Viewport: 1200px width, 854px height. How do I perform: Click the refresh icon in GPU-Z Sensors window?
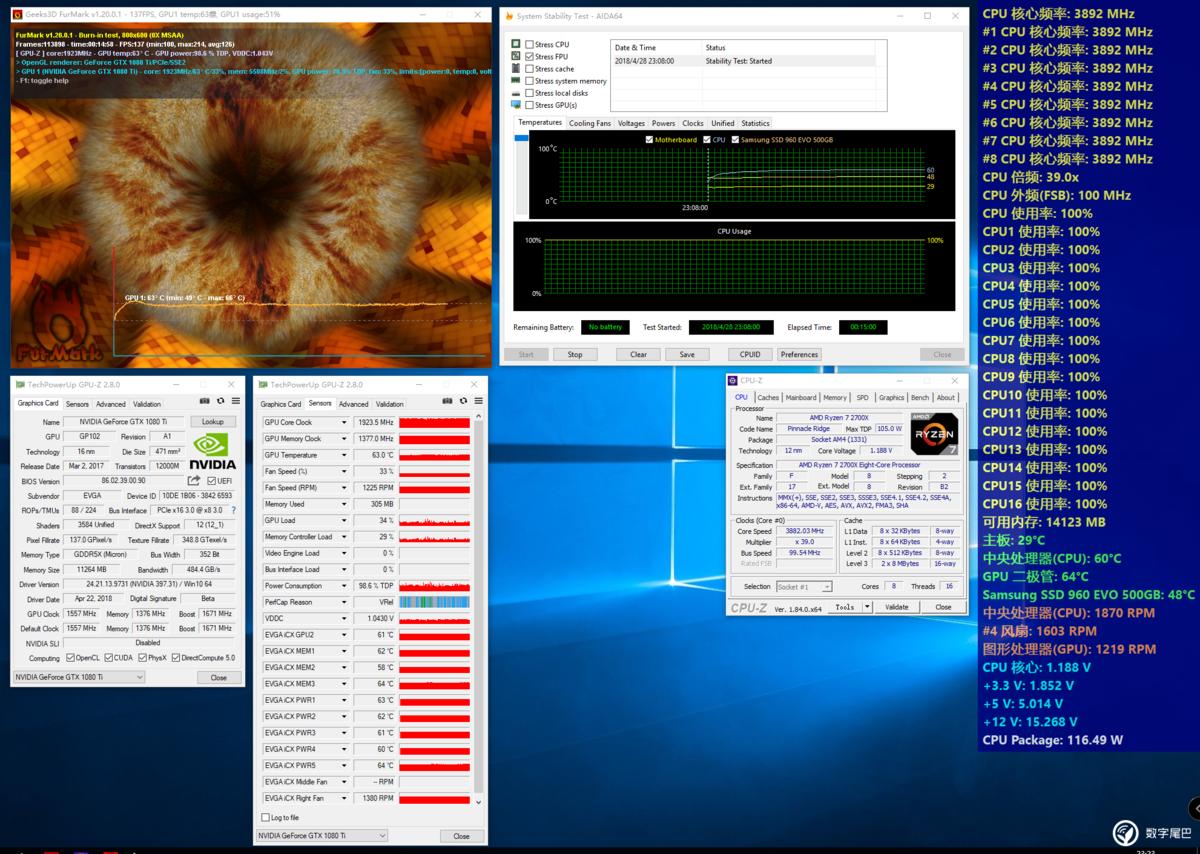(463, 402)
